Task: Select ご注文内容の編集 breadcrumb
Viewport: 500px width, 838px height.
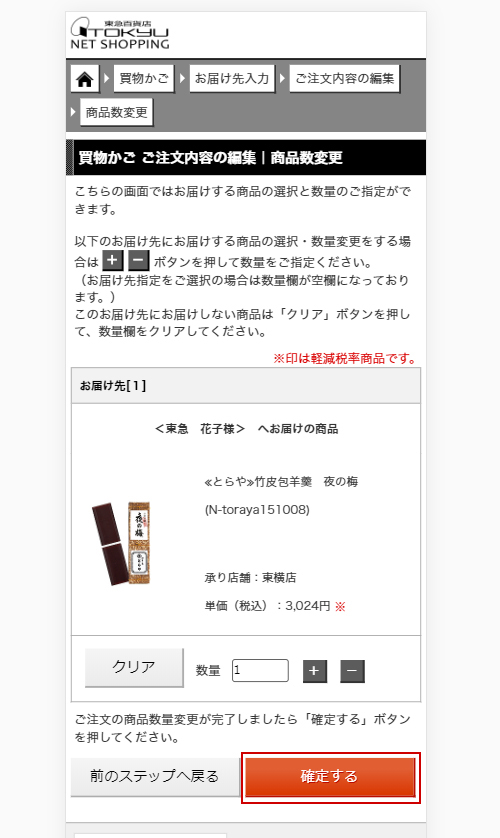Action: coord(345,79)
